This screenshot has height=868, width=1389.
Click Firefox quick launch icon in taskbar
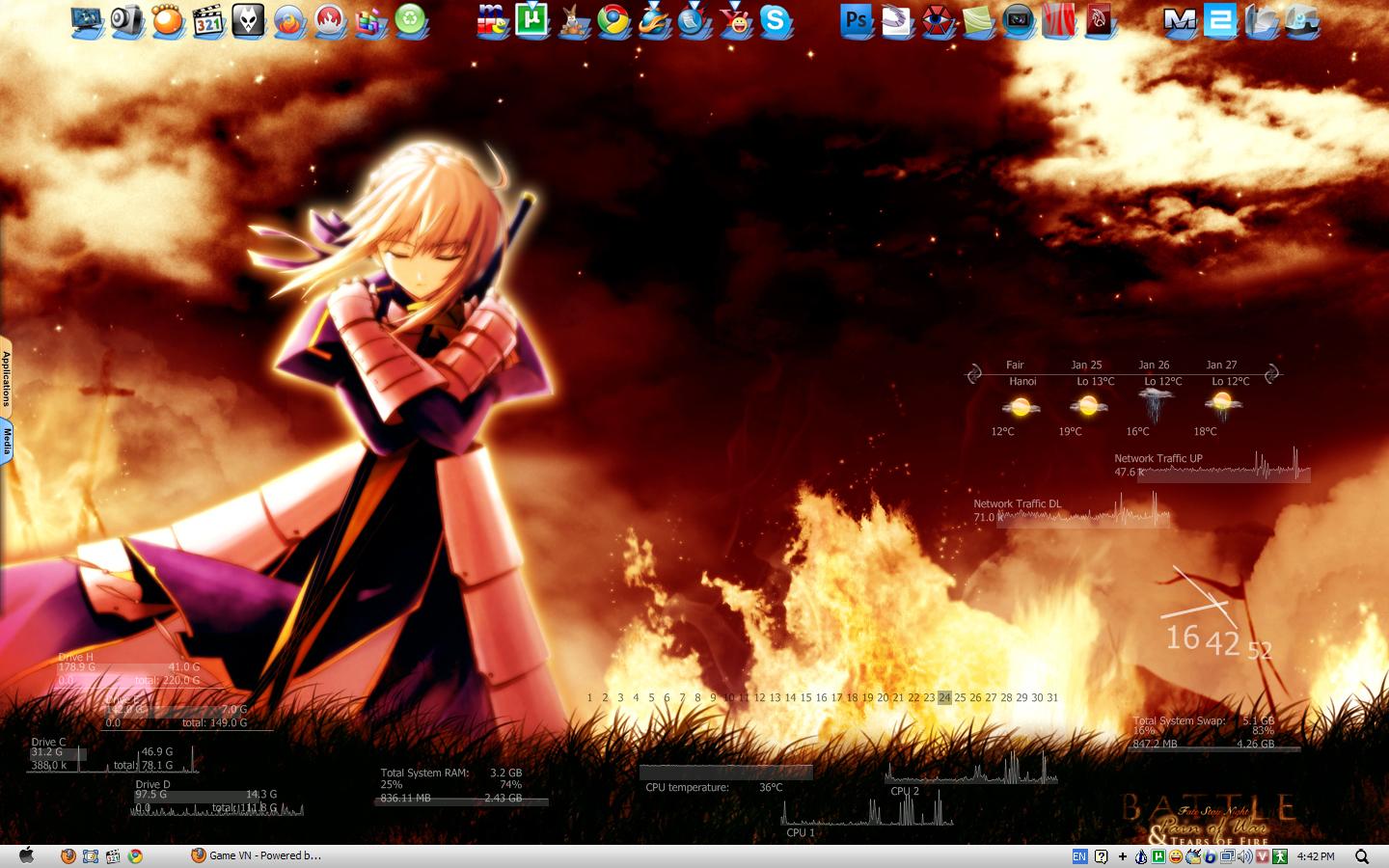coord(68,855)
